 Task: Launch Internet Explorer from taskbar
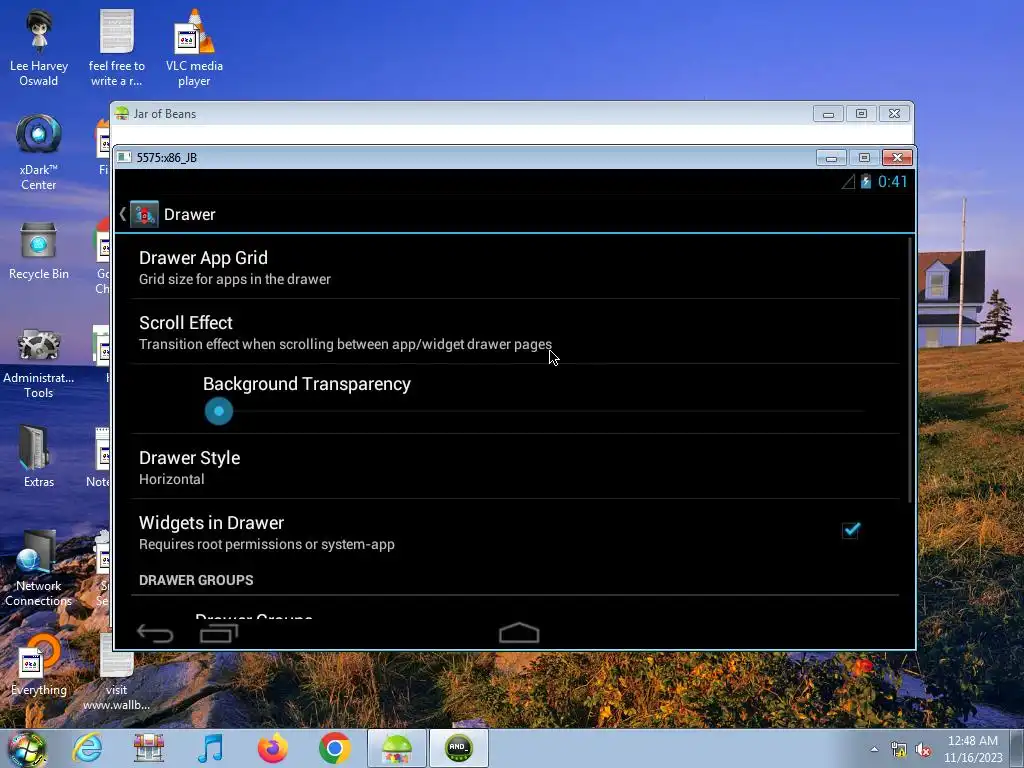pos(88,748)
